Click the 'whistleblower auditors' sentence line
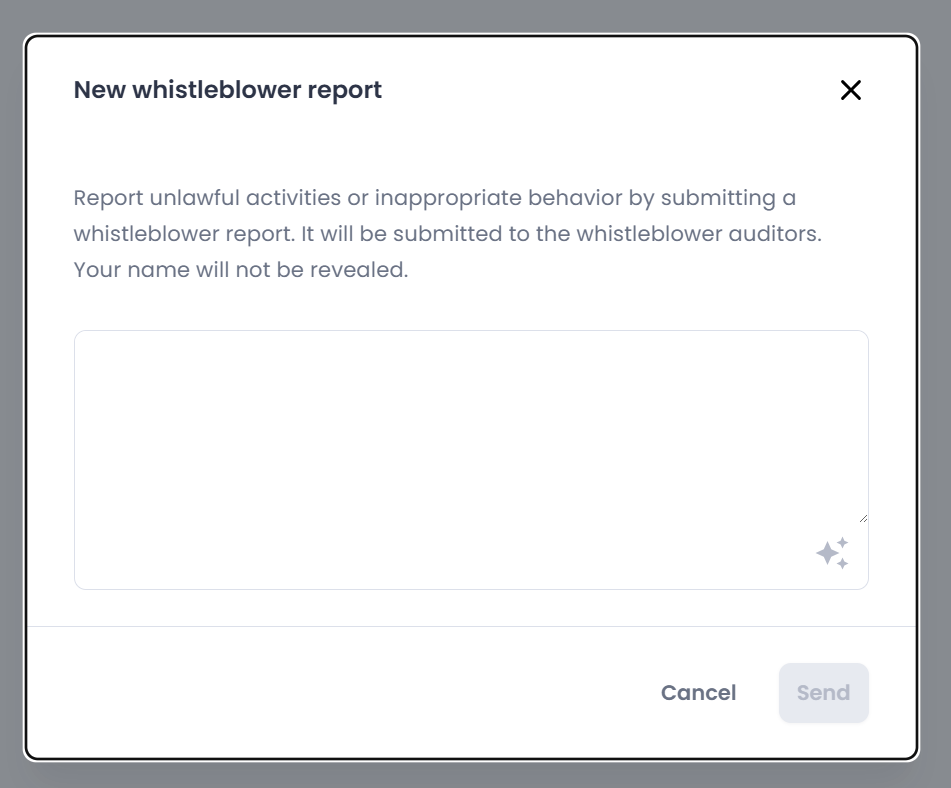This screenshot has width=951, height=788. point(447,234)
